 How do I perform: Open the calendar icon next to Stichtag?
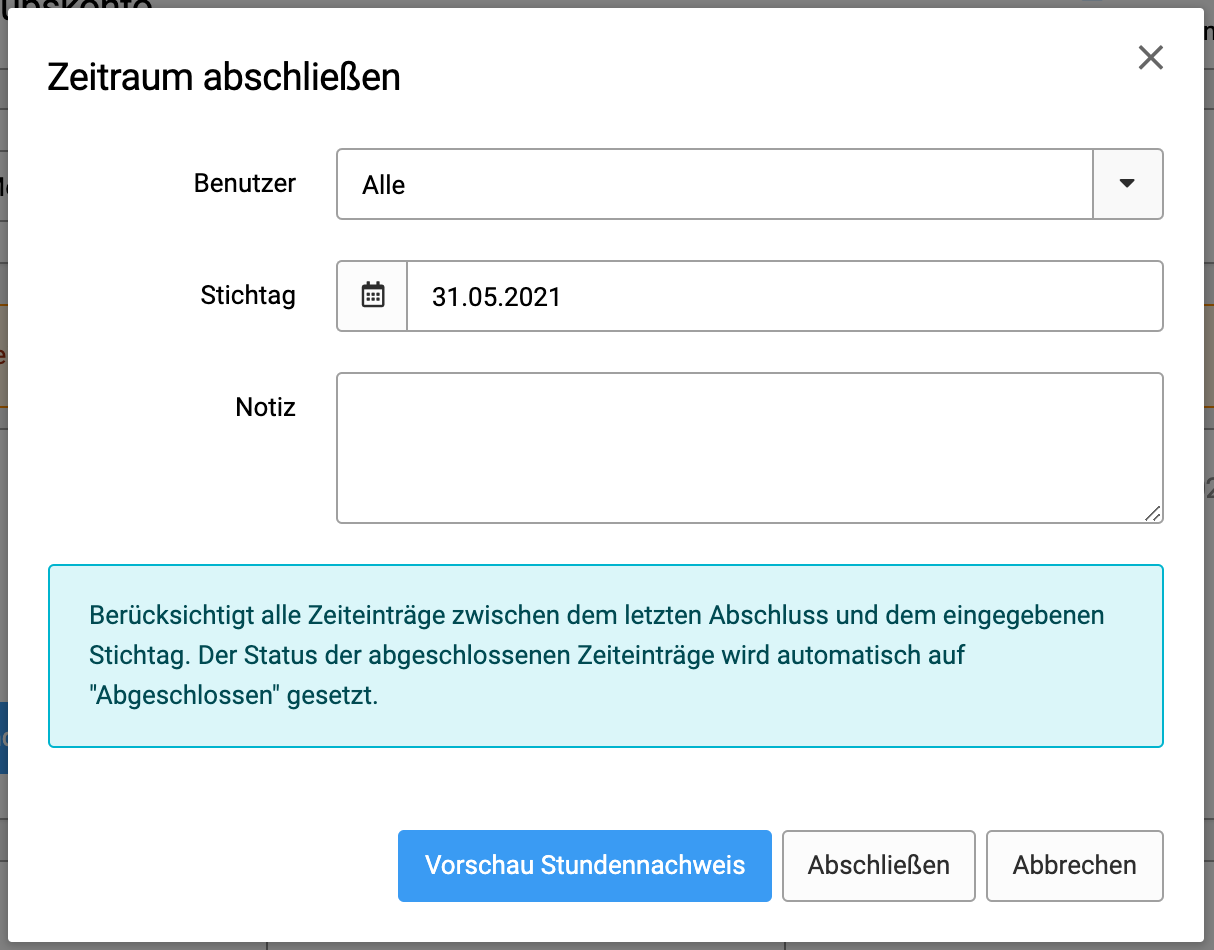coord(373,296)
